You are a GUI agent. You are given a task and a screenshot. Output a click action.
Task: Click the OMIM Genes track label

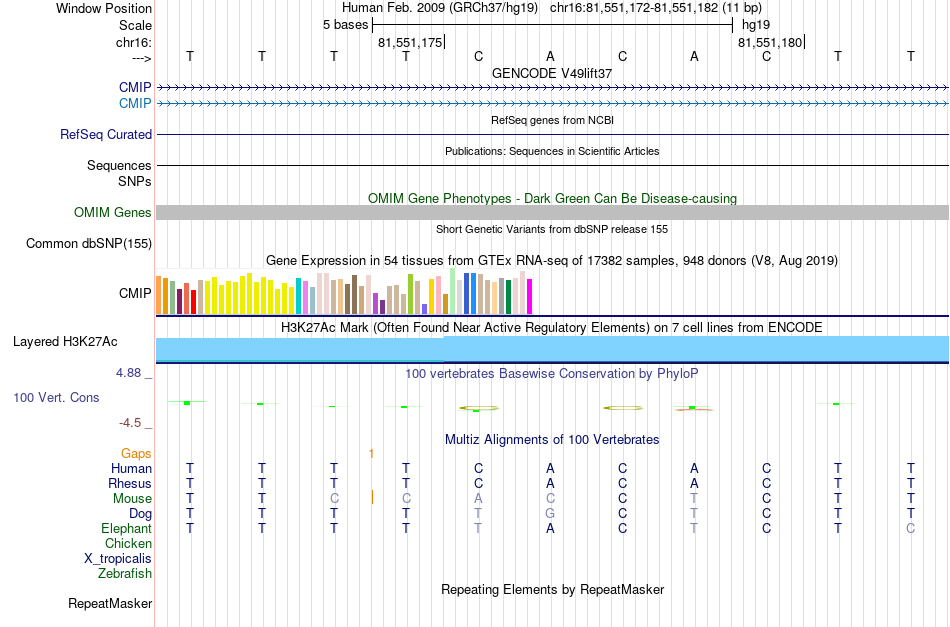pyautogui.click(x=113, y=212)
